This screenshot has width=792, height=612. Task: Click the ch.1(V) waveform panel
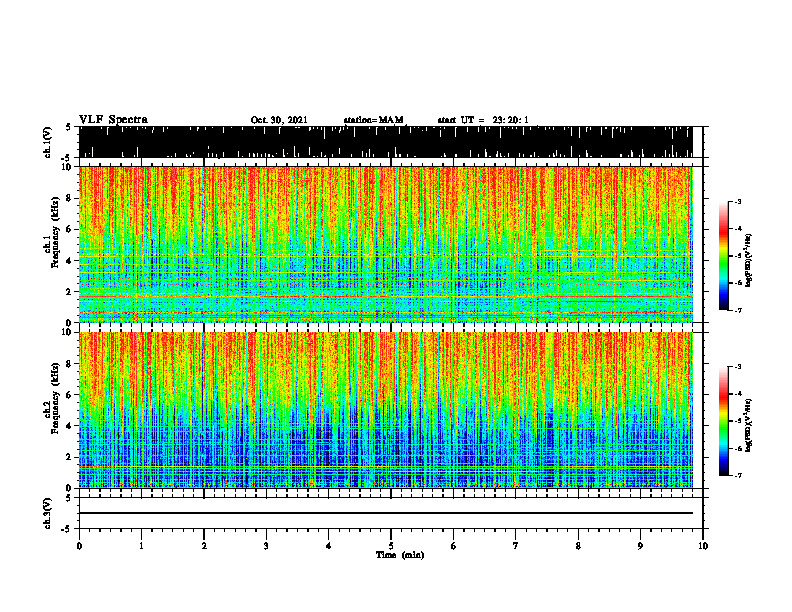coord(386,142)
